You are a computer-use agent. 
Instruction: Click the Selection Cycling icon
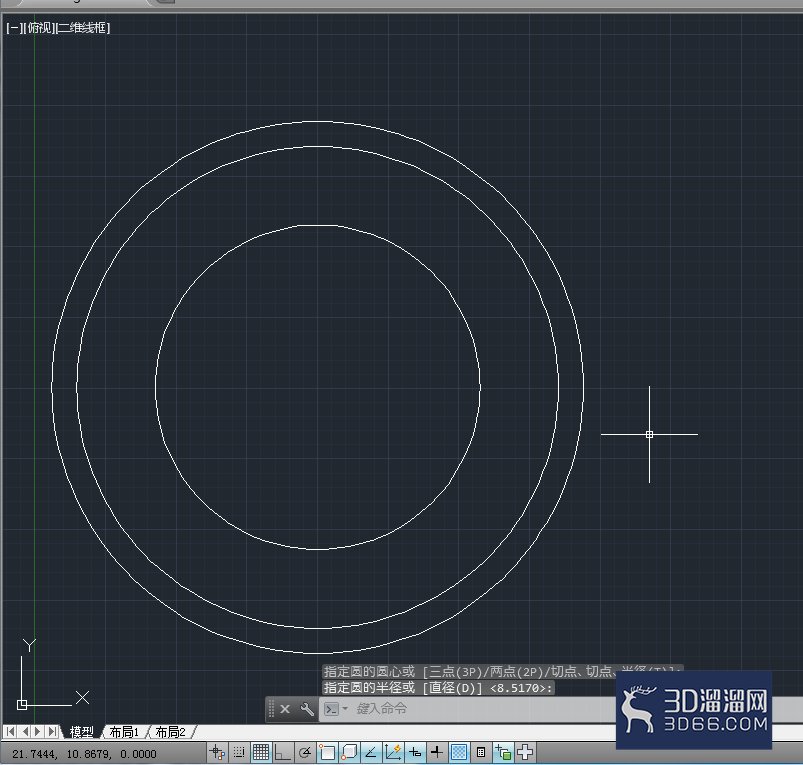(503, 752)
